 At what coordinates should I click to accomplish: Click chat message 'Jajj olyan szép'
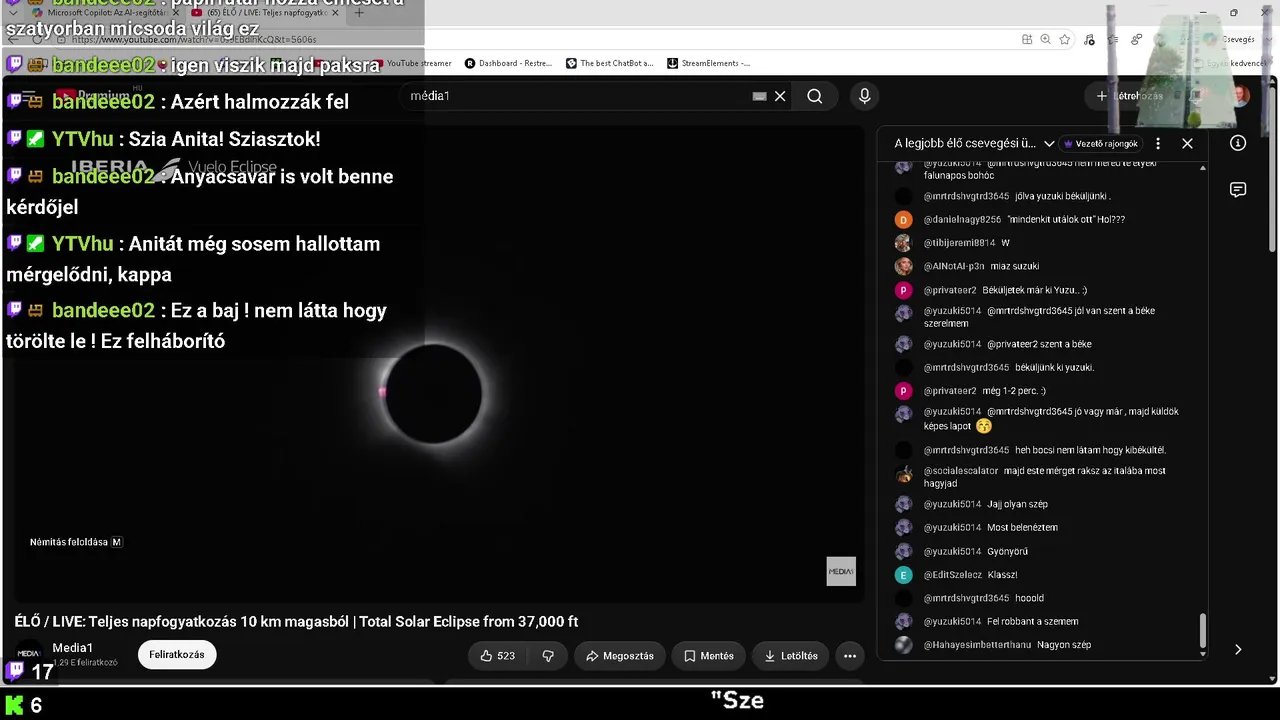tap(1017, 505)
